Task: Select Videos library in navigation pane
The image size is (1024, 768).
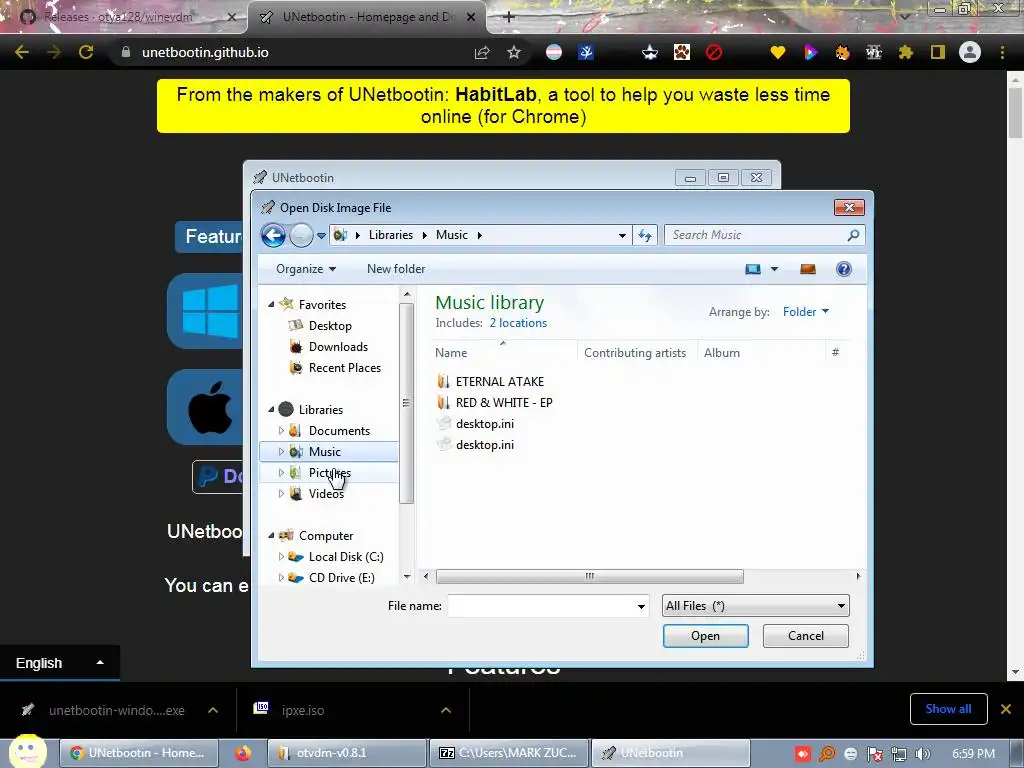Action: (326, 494)
